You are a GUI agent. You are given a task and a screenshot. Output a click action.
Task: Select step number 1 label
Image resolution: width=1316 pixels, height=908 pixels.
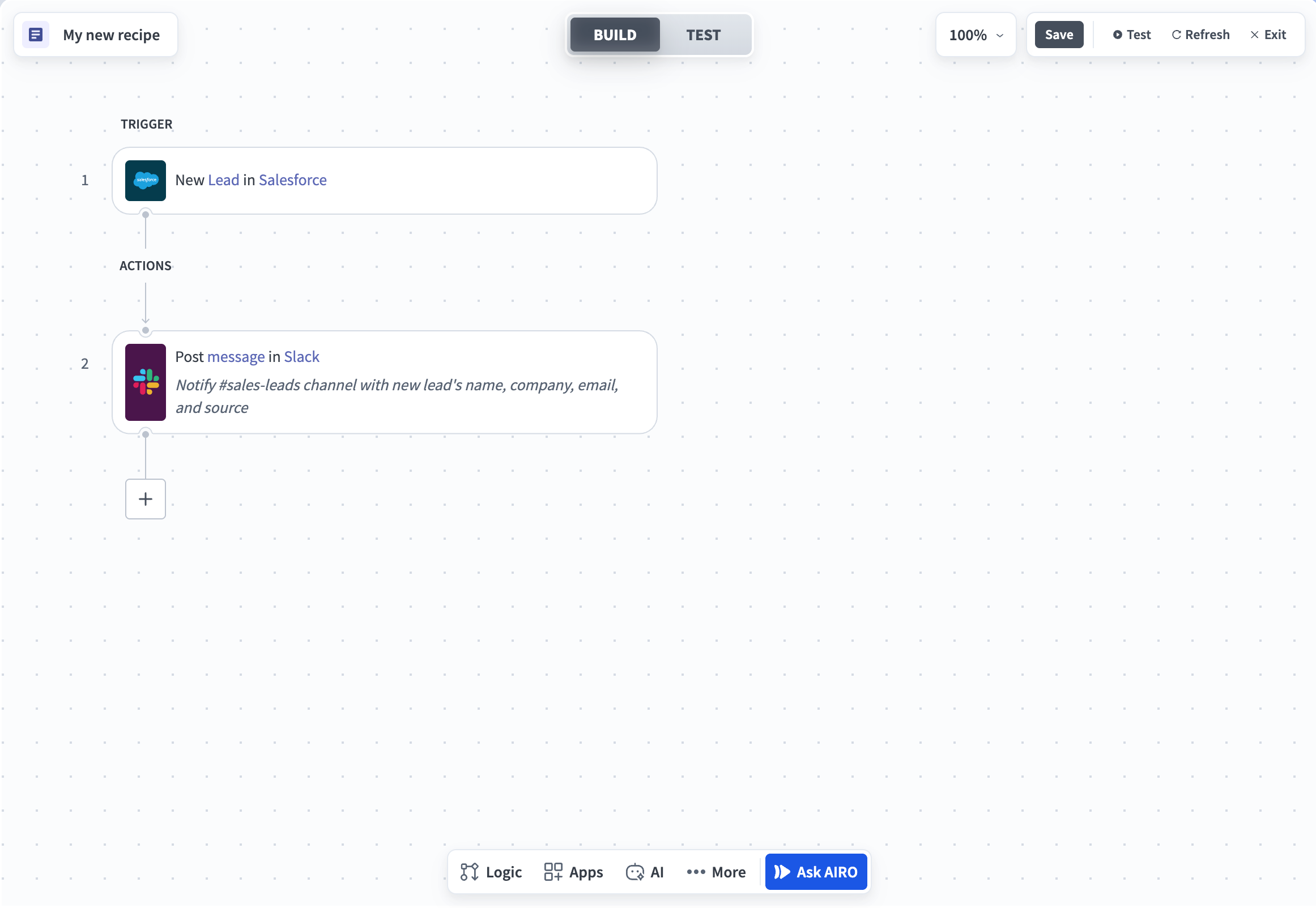click(x=85, y=180)
